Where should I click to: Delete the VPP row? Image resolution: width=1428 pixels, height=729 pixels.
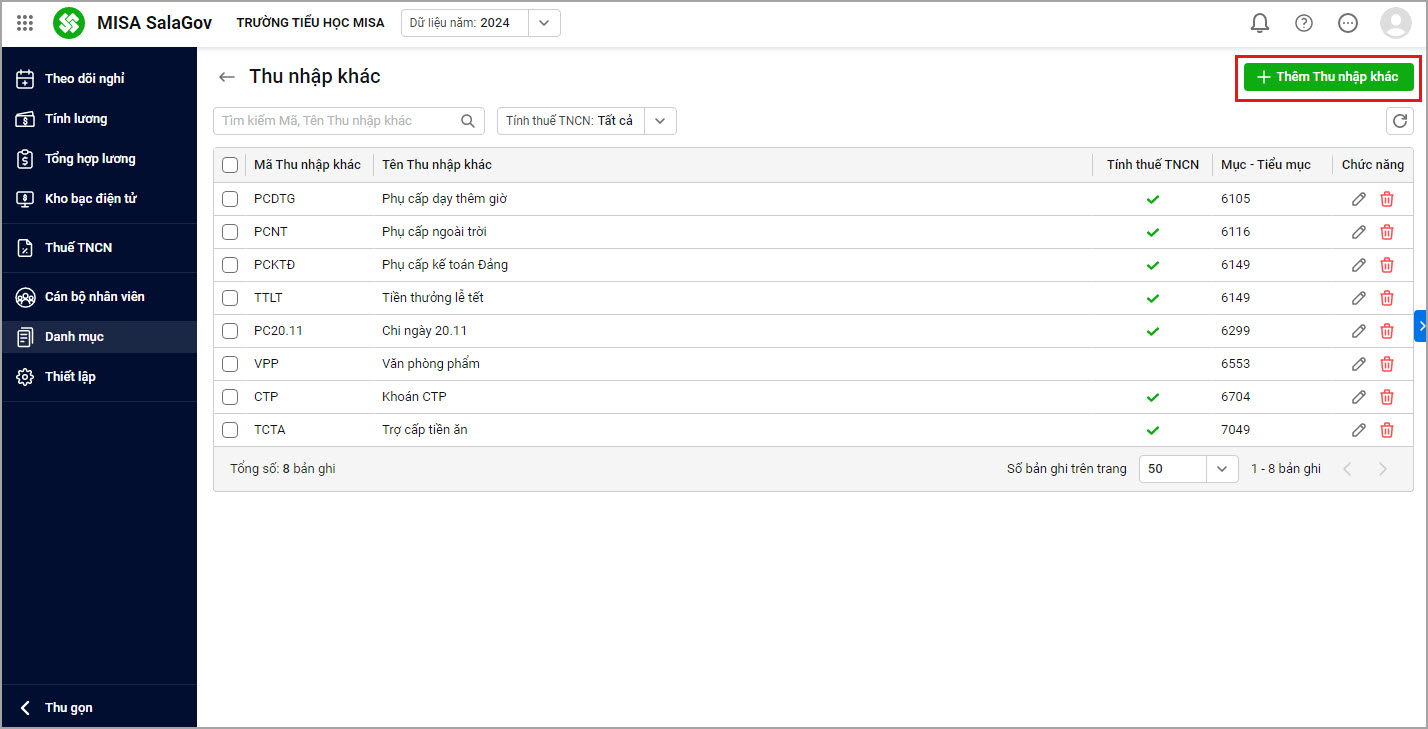(x=1387, y=364)
